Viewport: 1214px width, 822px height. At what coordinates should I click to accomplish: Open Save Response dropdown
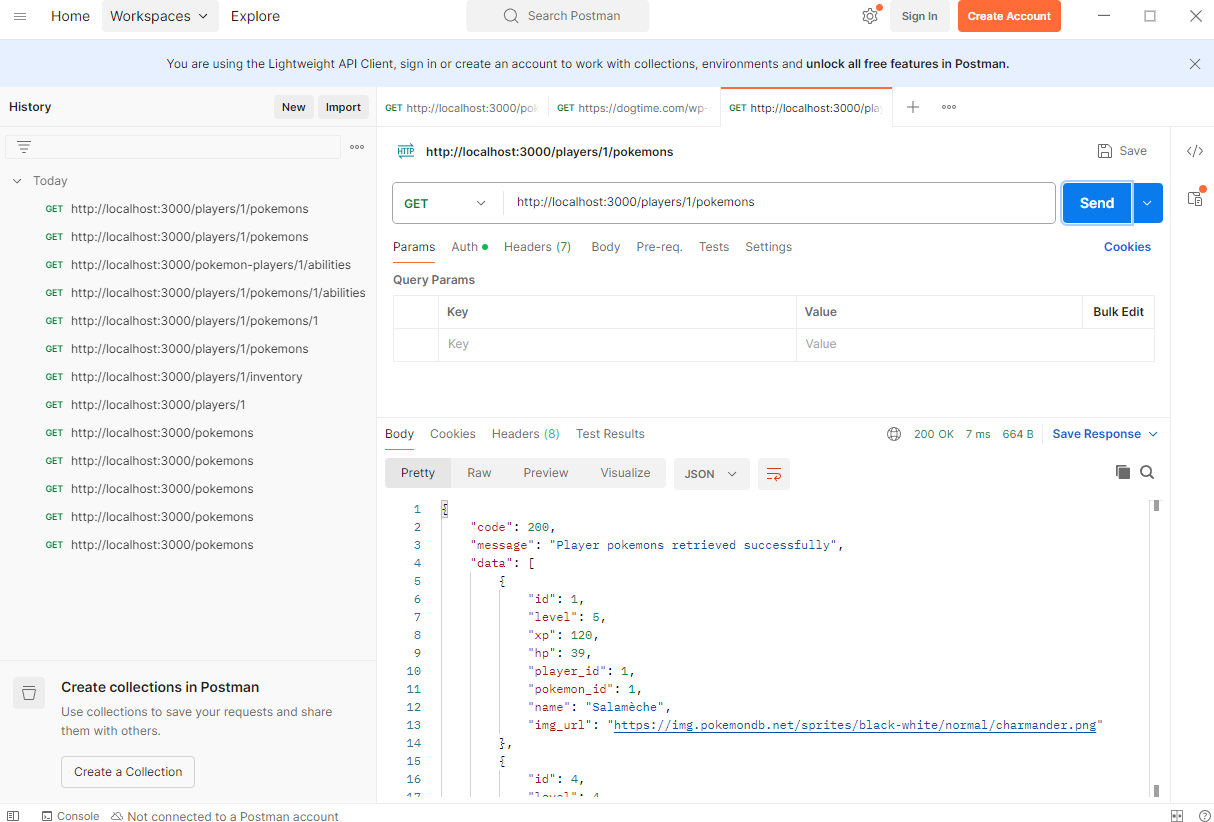[1152, 433]
